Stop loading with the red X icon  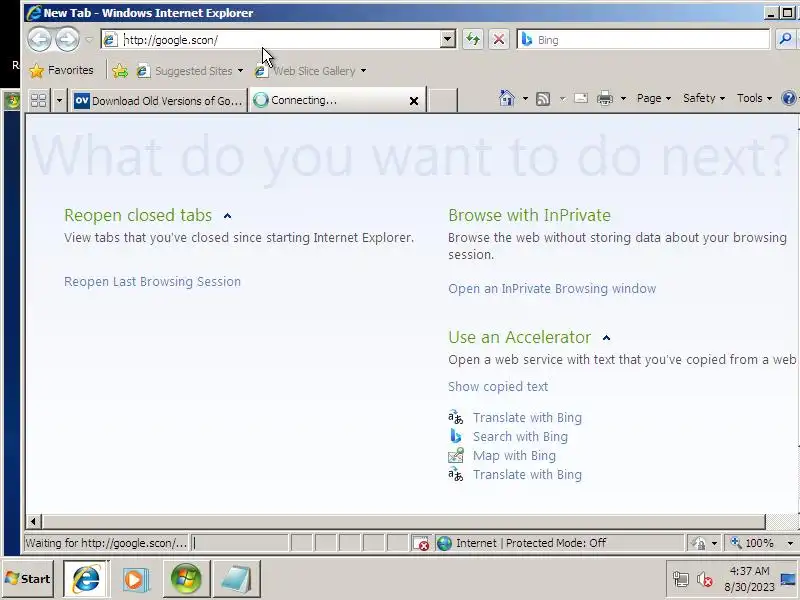coord(499,39)
